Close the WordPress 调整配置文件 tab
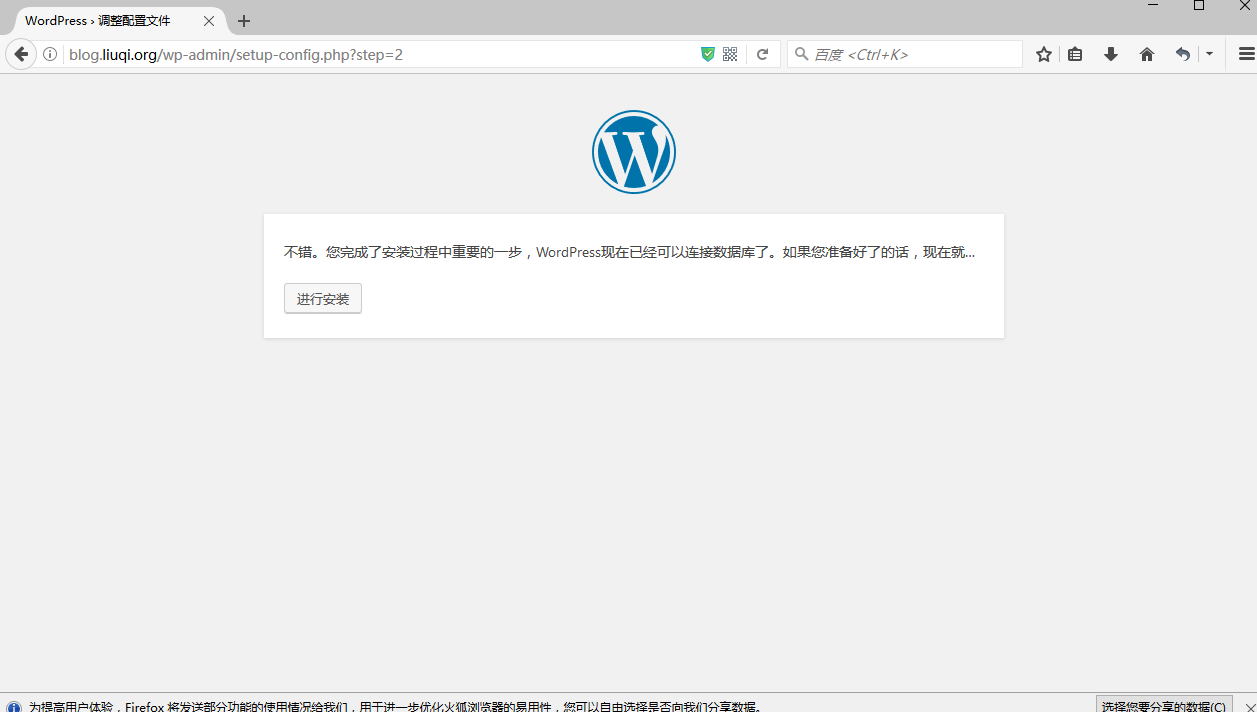 tap(209, 21)
